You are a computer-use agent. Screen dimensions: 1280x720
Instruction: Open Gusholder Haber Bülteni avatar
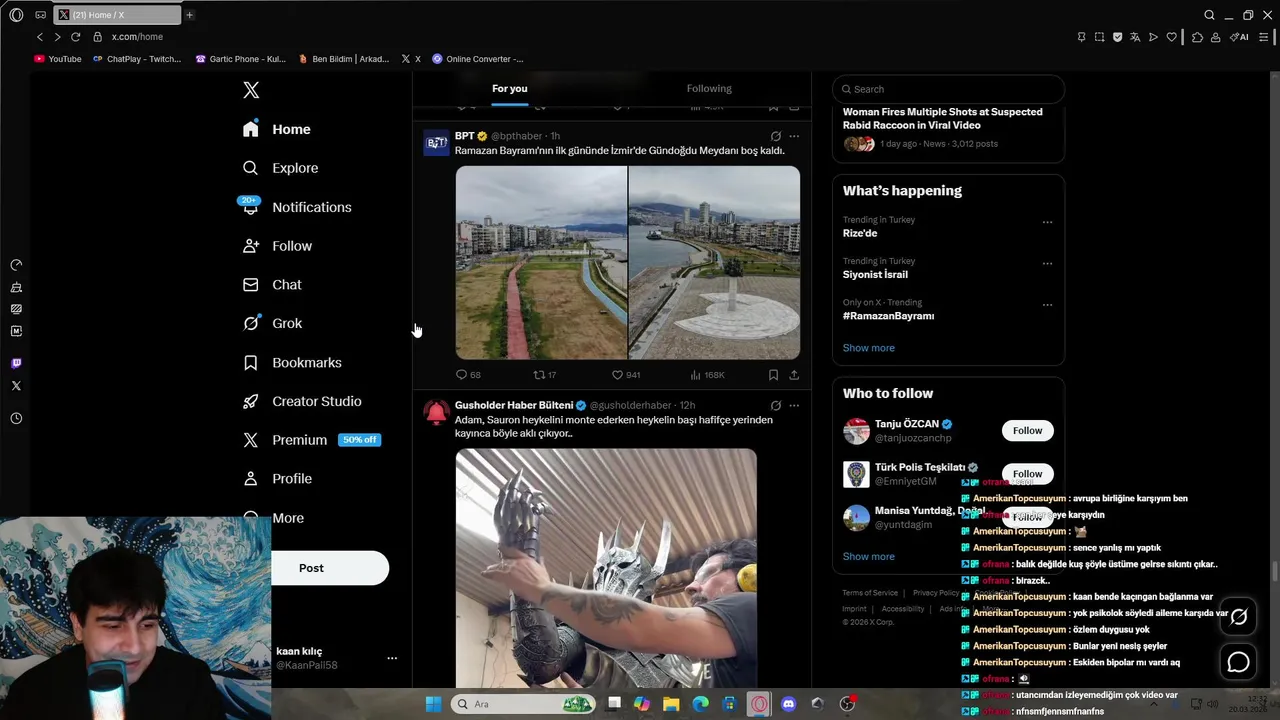point(436,412)
